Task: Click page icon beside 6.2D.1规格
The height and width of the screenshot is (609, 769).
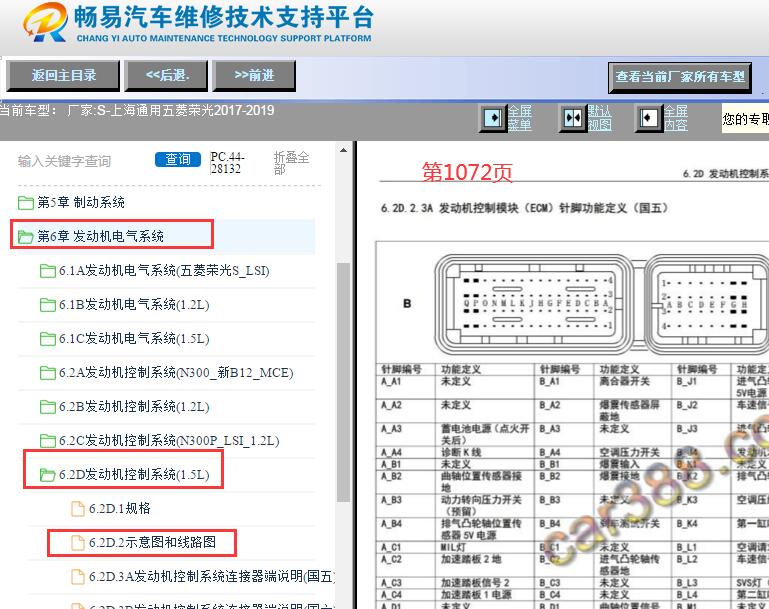Action: pyautogui.click(x=77, y=508)
